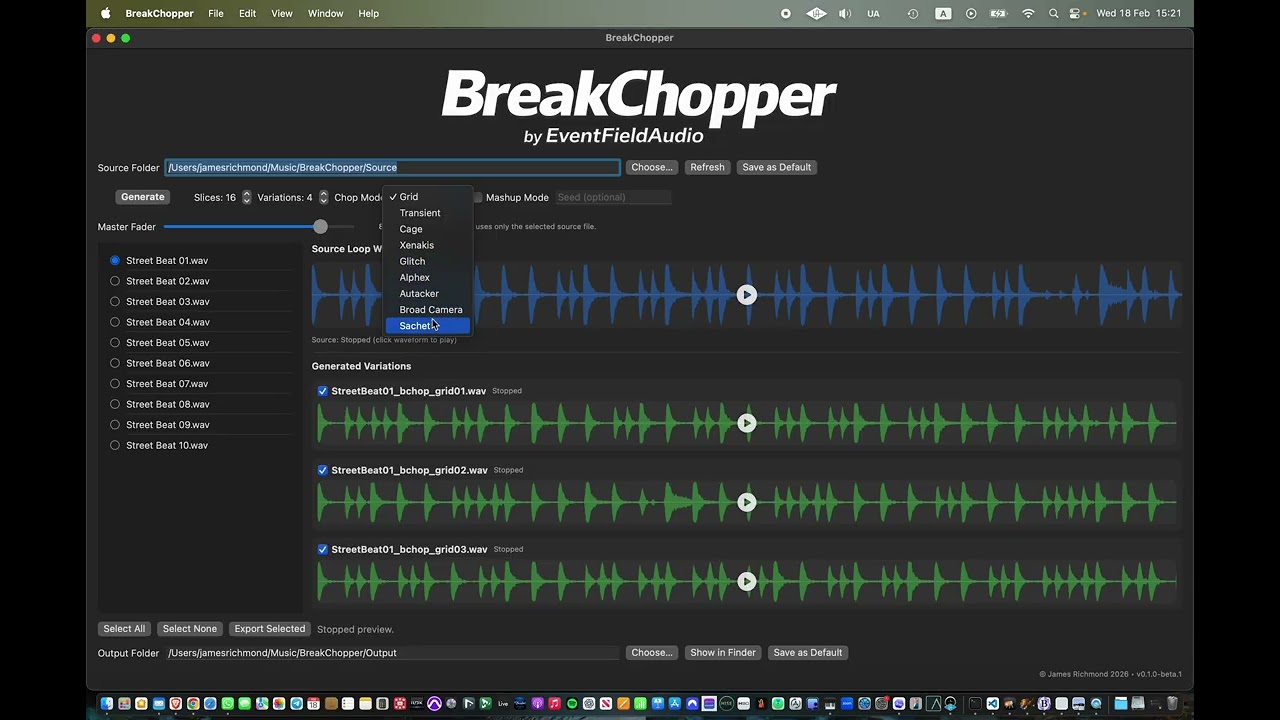Select Street Beat 10.wav radio button
The height and width of the screenshot is (720, 1280).
coord(115,445)
